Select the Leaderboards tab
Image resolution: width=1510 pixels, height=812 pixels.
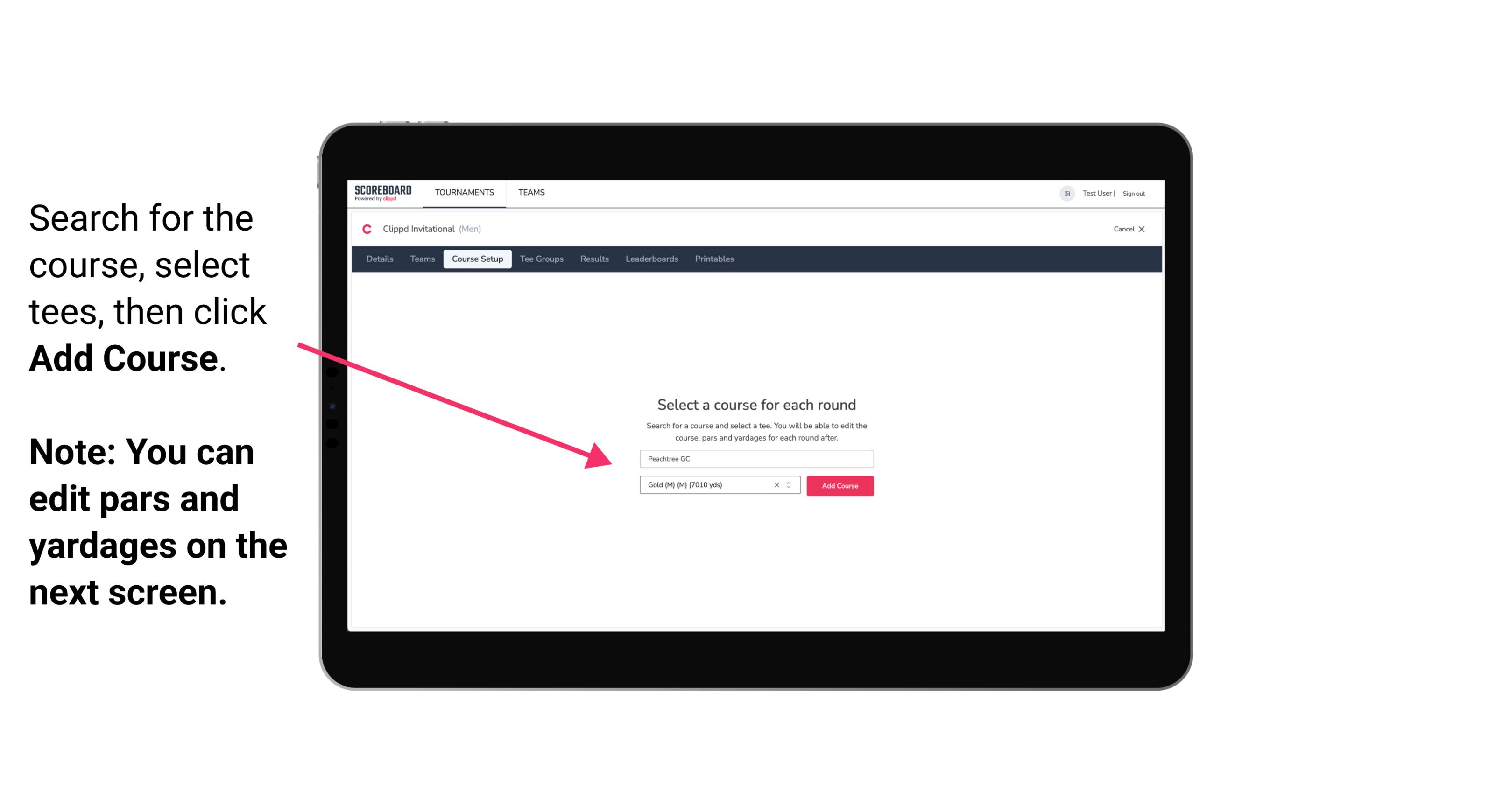click(650, 259)
